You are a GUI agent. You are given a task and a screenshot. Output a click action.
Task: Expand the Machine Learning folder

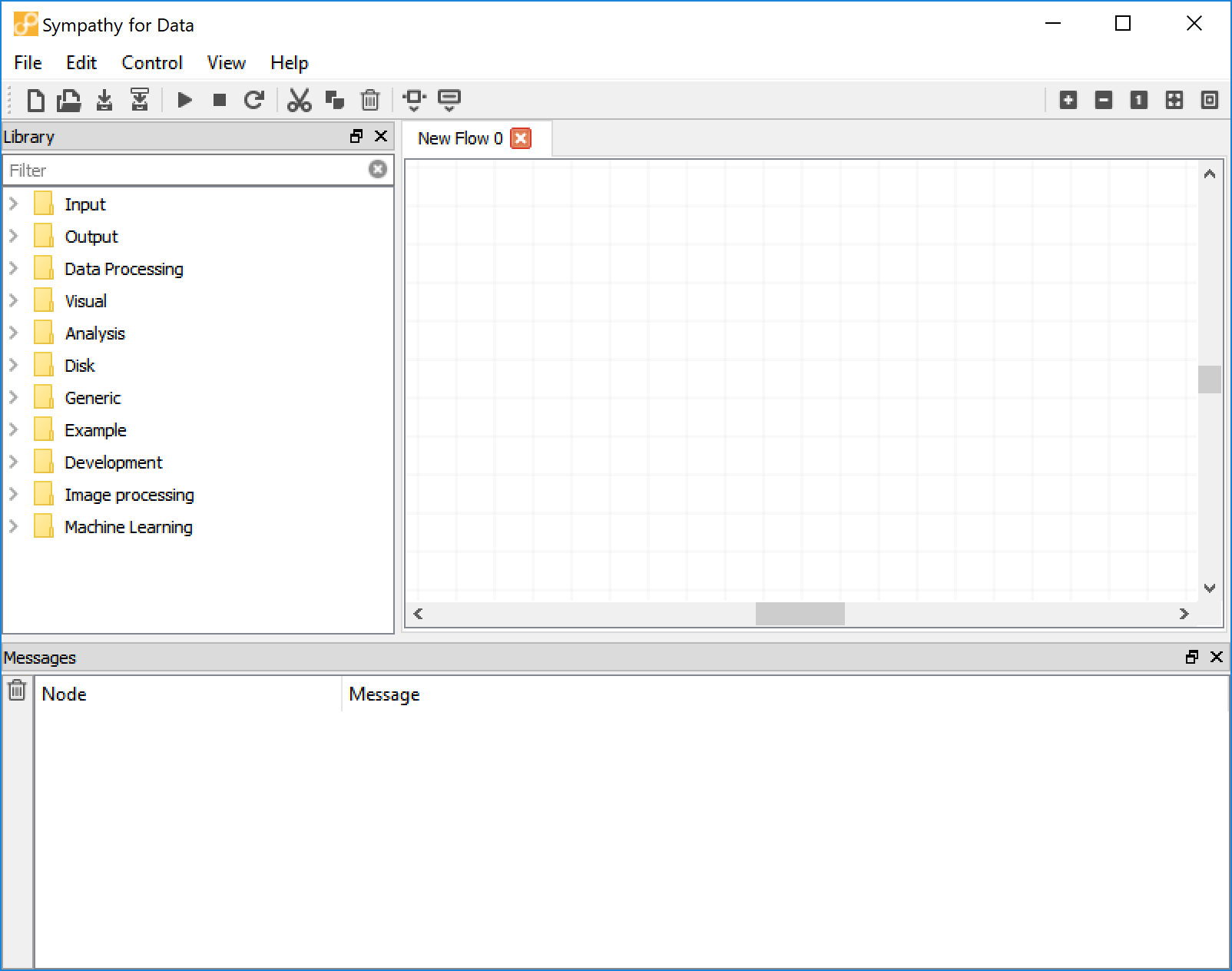click(x=13, y=526)
